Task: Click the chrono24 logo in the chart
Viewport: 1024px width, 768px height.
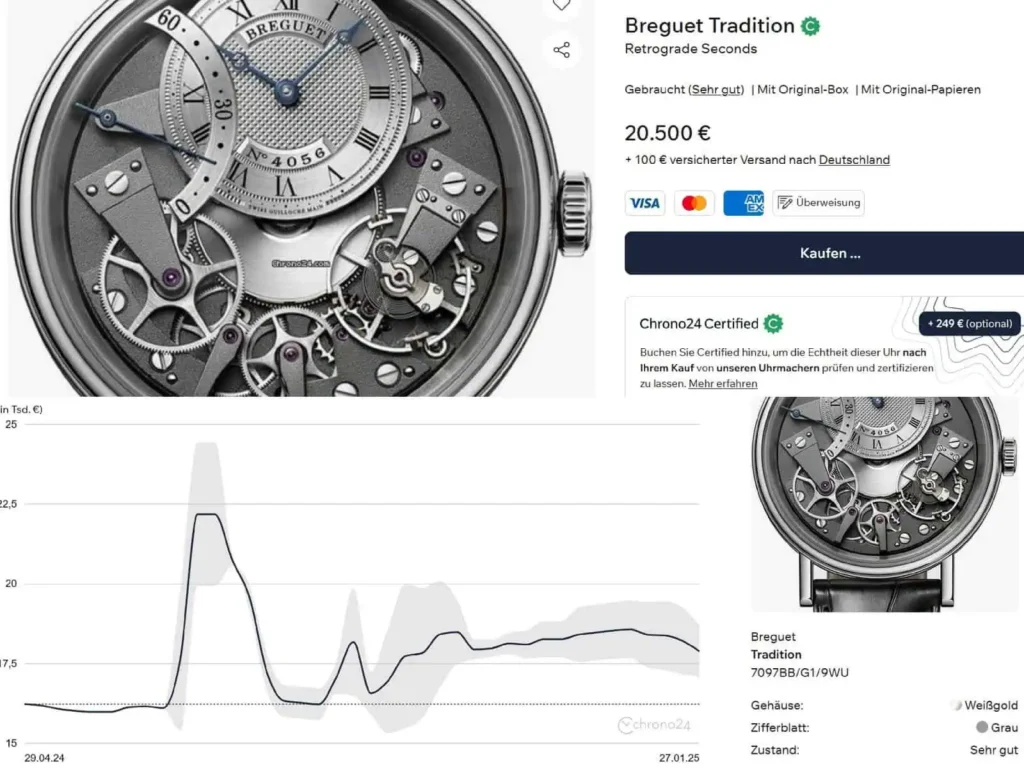Action: [655, 725]
